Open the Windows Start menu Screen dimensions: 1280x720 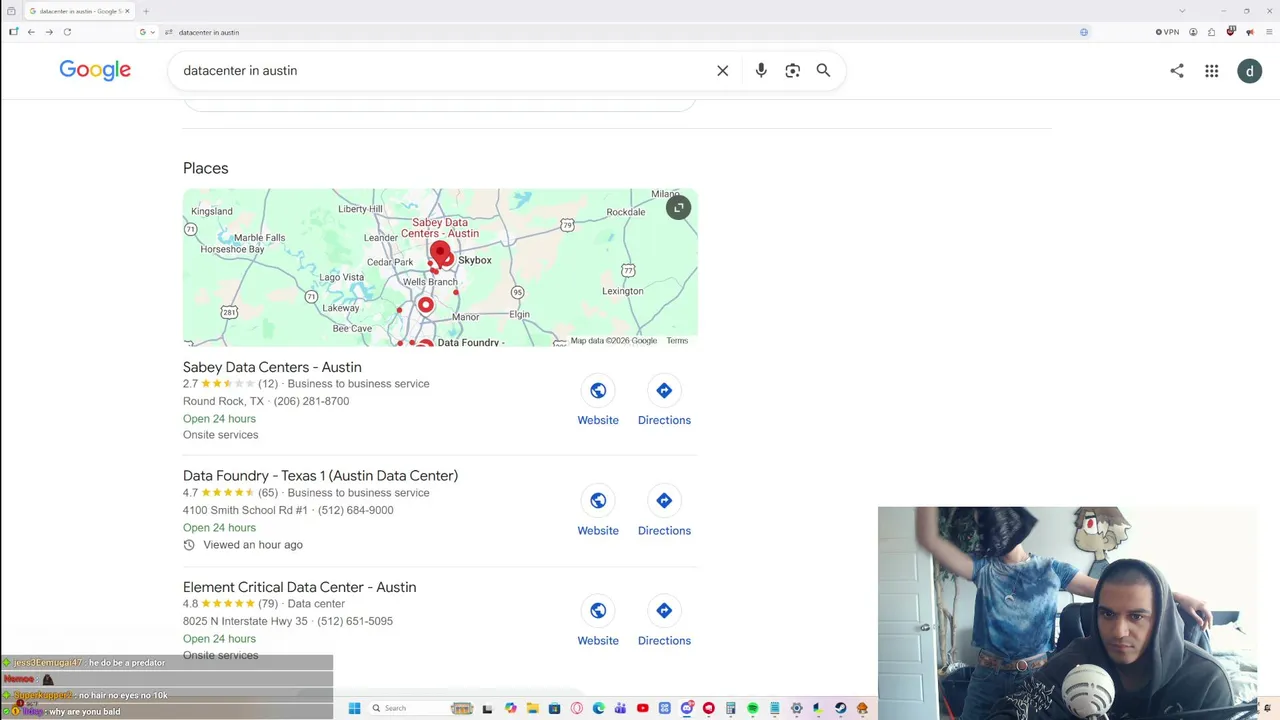click(x=354, y=708)
